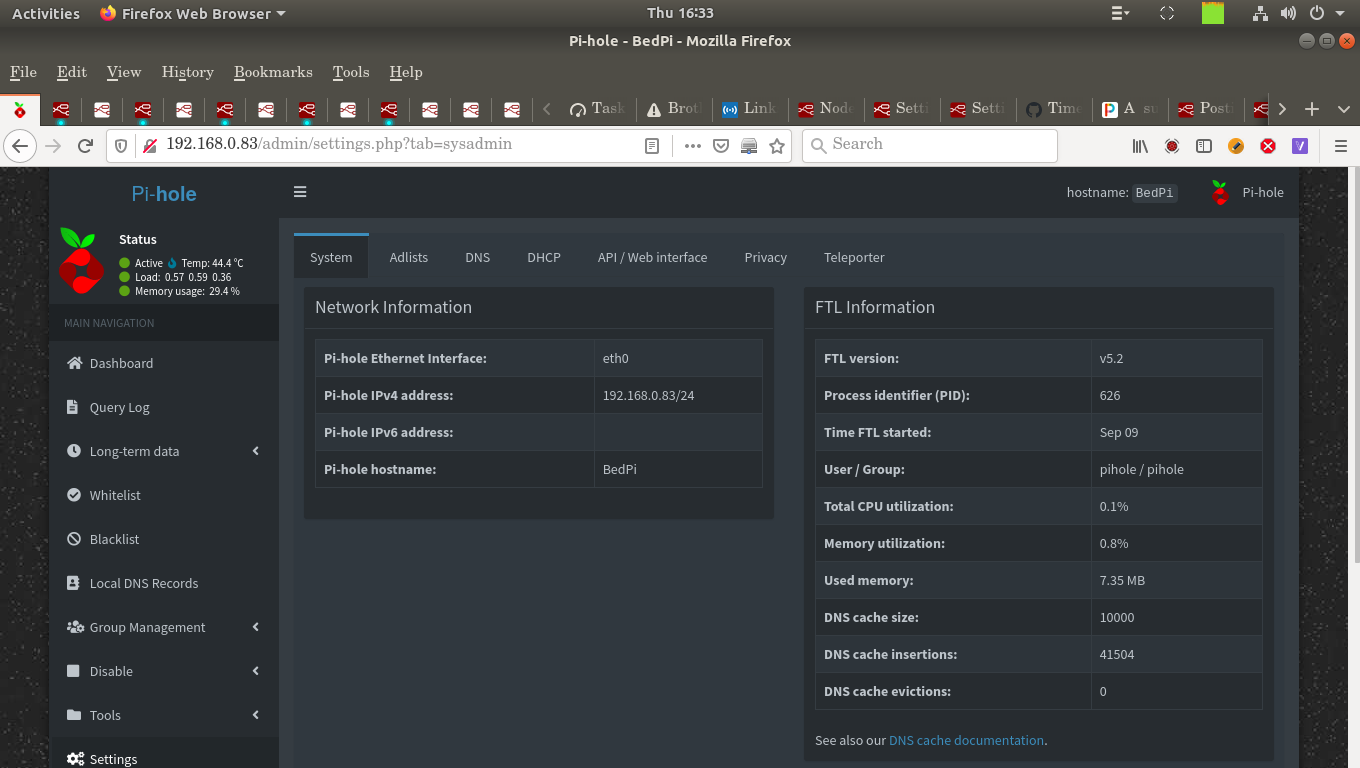
Task: Bookmark this page with the star
Action: (x=777, y=146)
